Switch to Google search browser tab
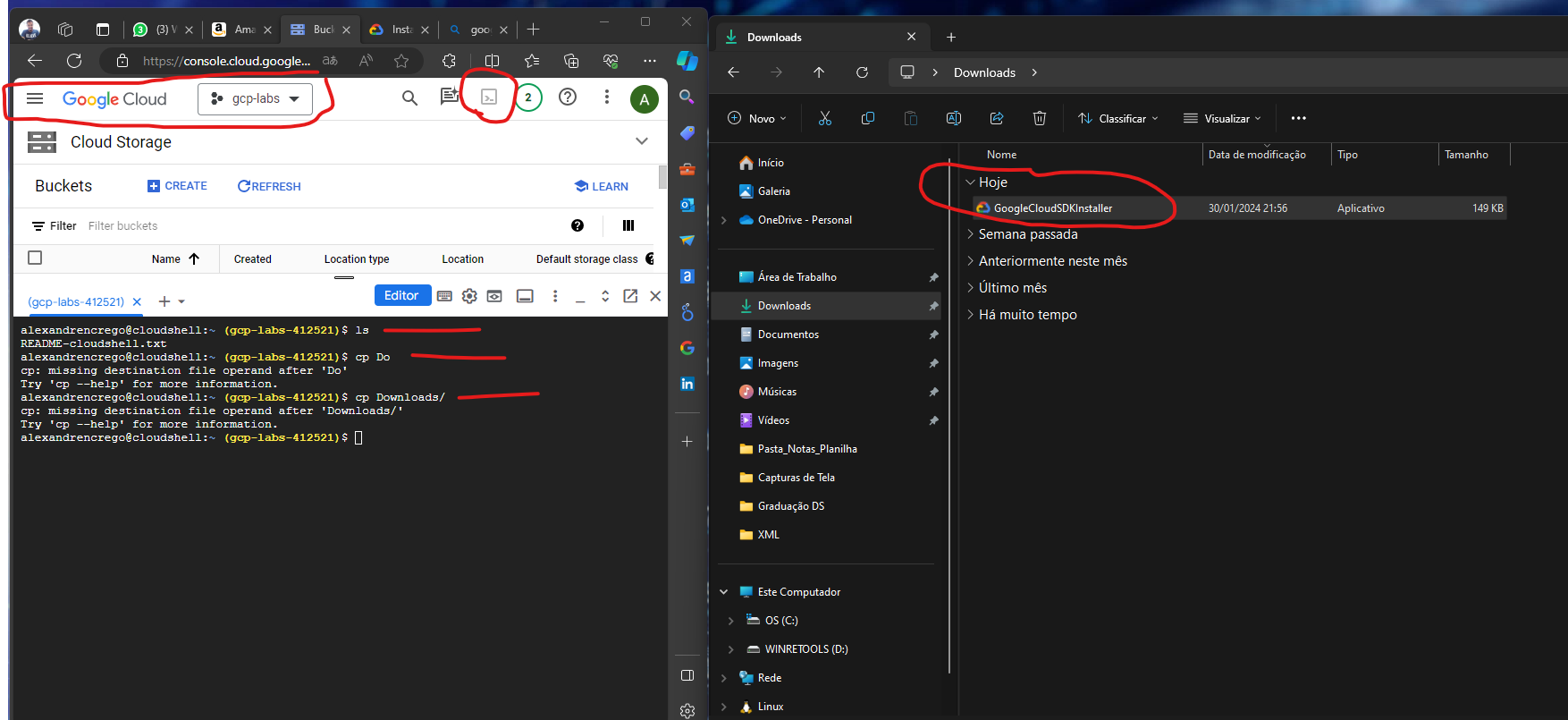 point(478,30)
